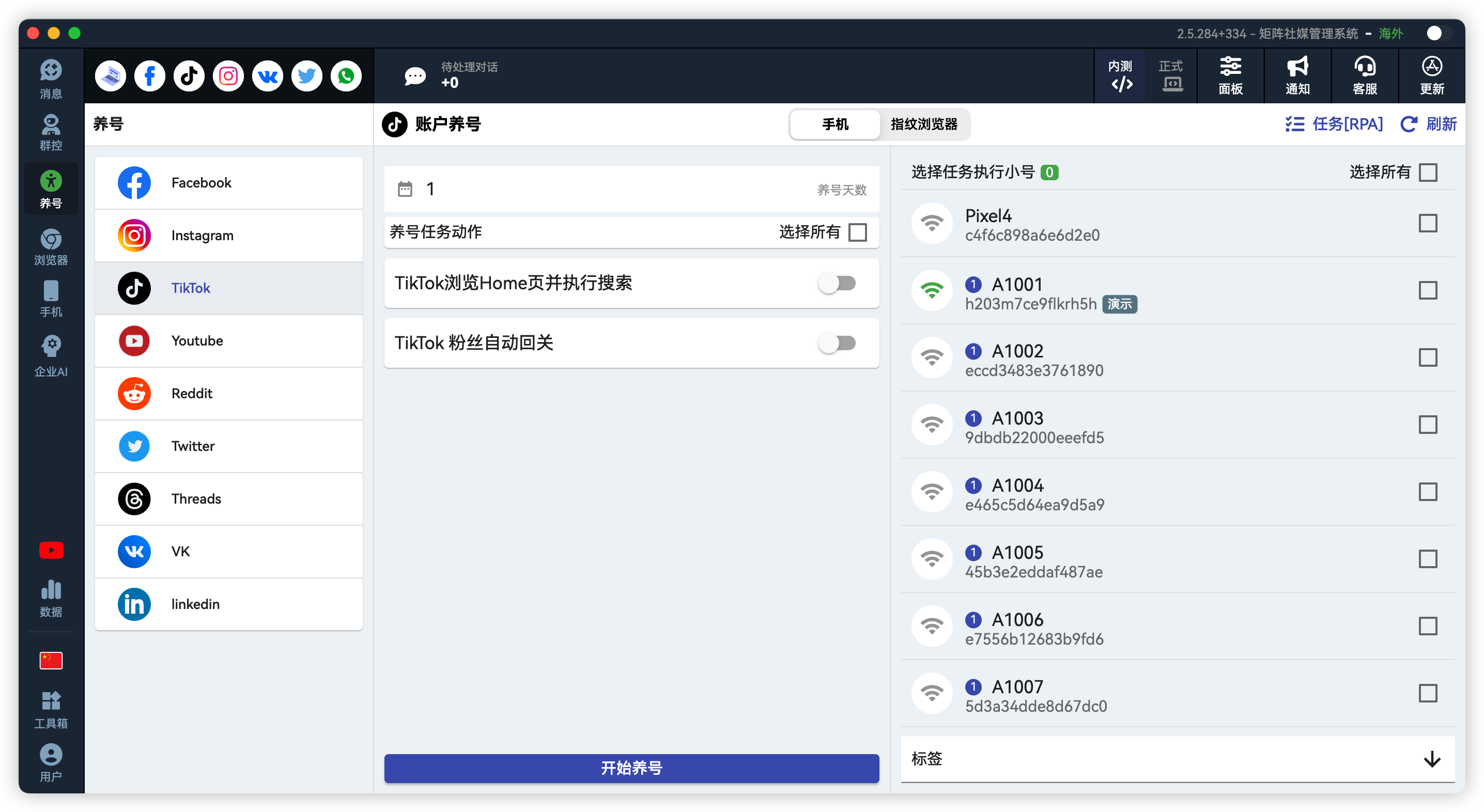1484x812 pixels.
Task: Switch to the 手机 tab
Action: (x=836, y=124)
